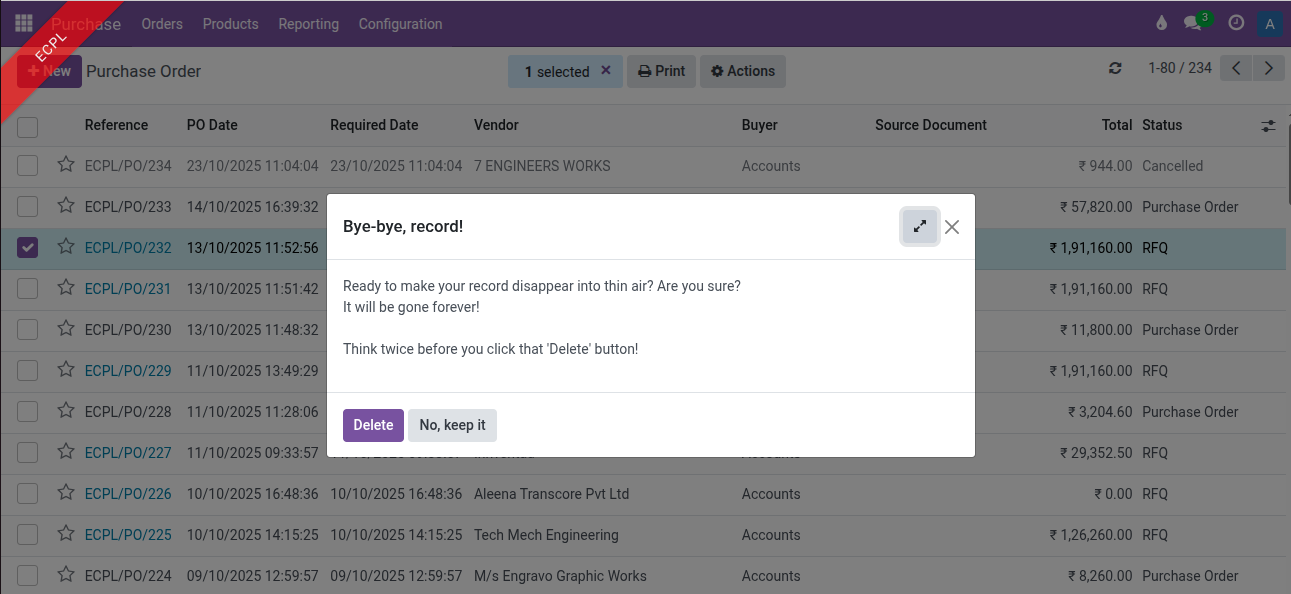Open the apps grid menu icon
The image size is (1291, 594).
24,23
